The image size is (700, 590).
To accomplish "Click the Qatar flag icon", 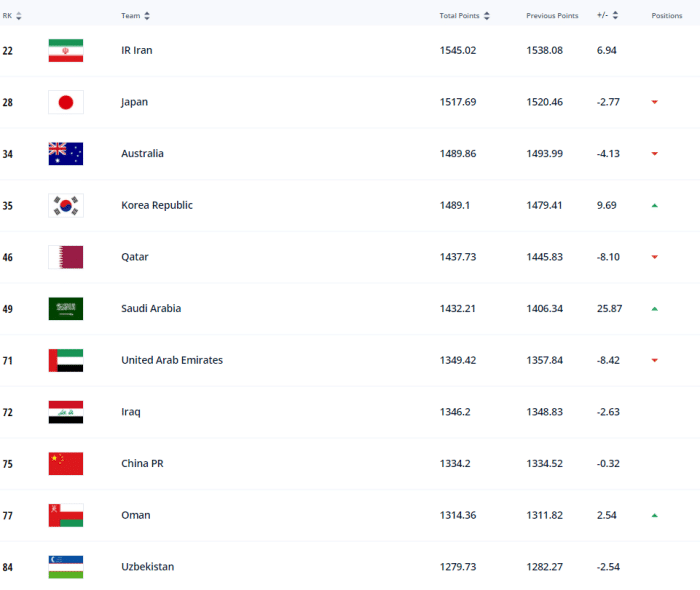I will [66, 257].
